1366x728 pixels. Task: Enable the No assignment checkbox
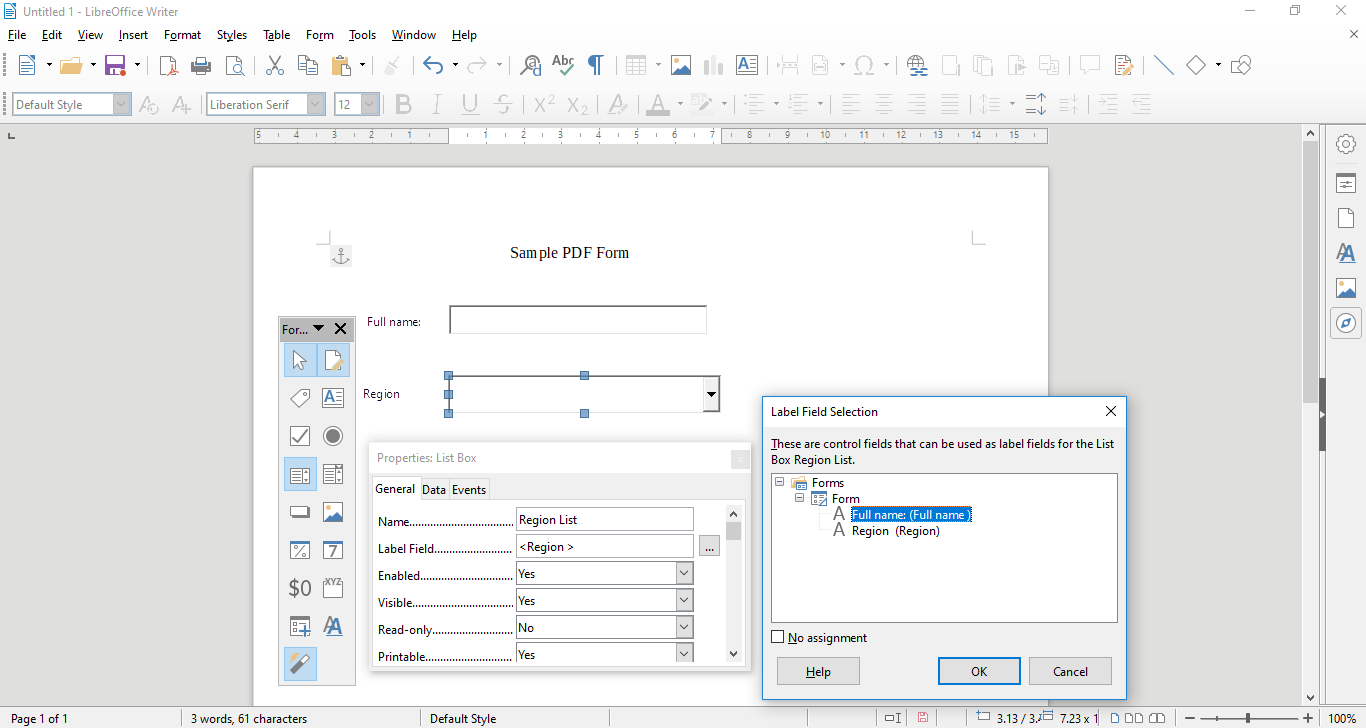click(x=779, y=638)
